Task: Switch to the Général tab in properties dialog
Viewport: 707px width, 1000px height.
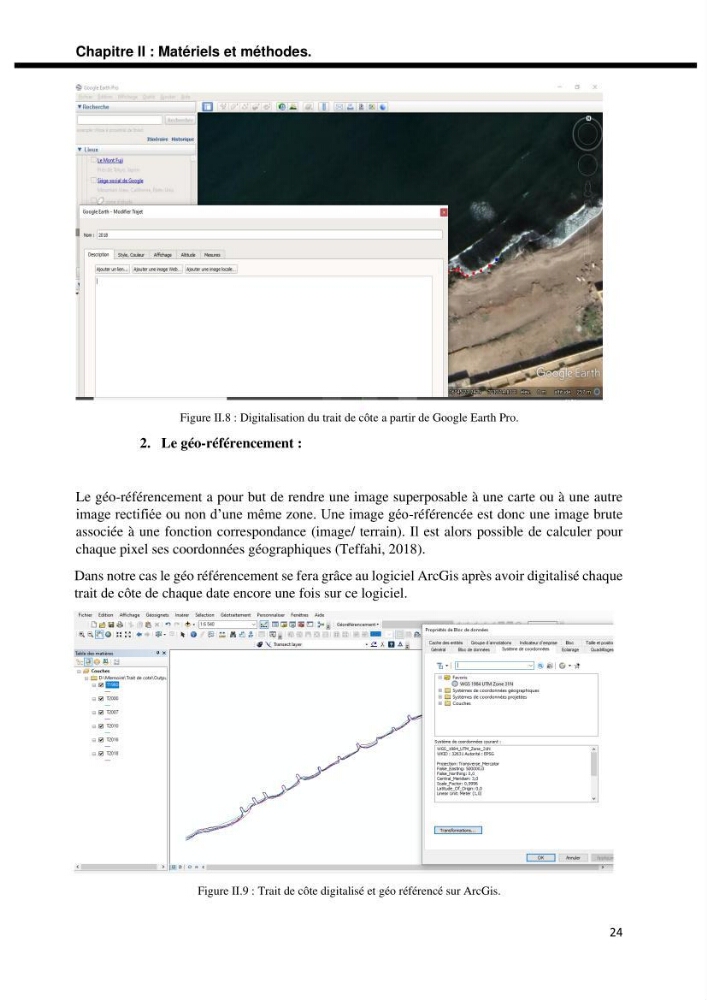Action: click(439, 649)
